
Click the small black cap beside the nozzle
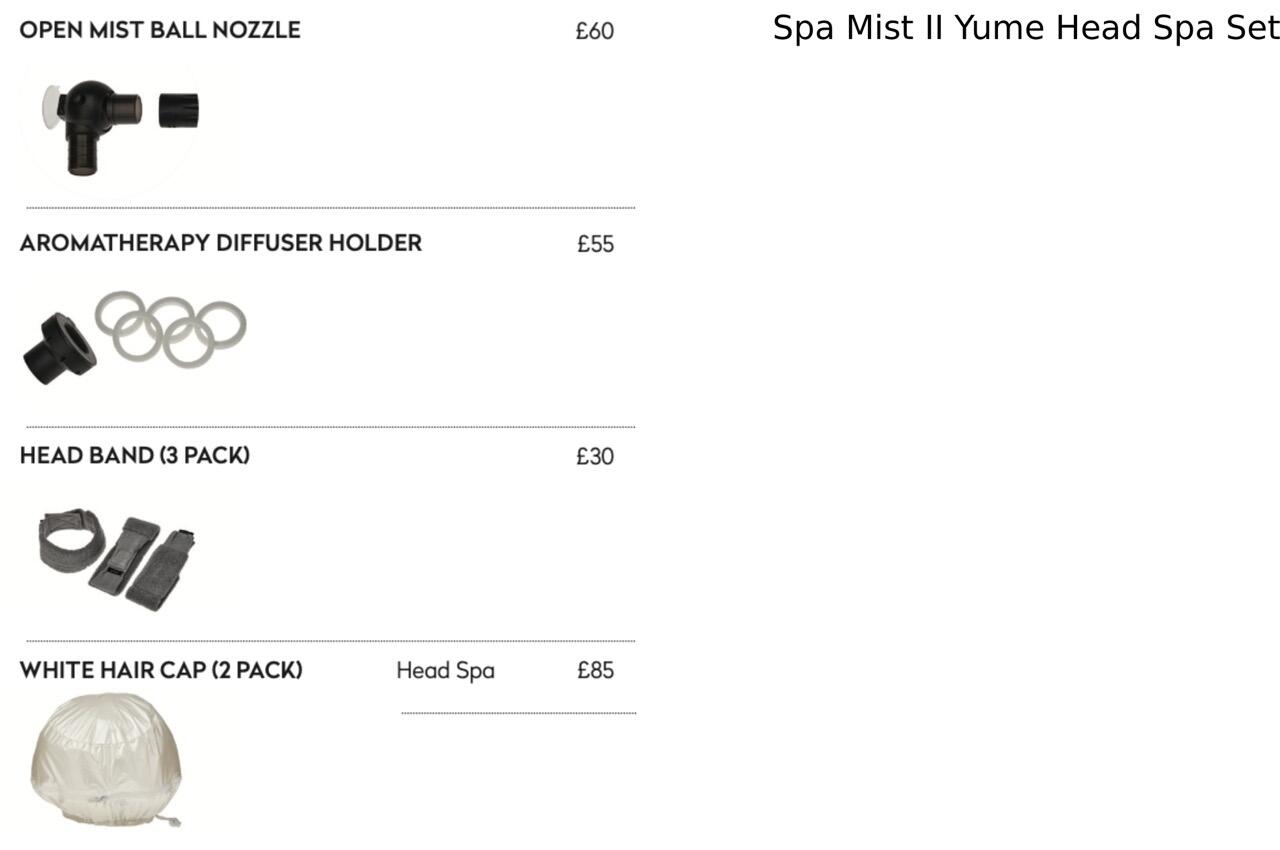click(179, 110)
